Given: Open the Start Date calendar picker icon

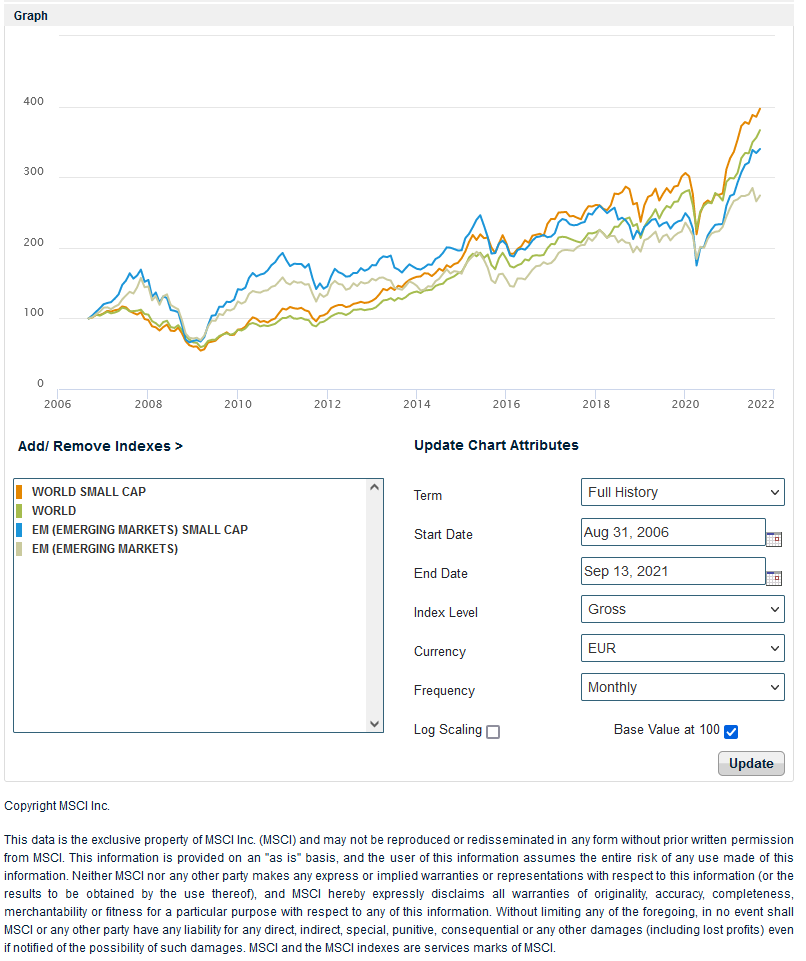Looking at the screenshot, I should (774, 539).
